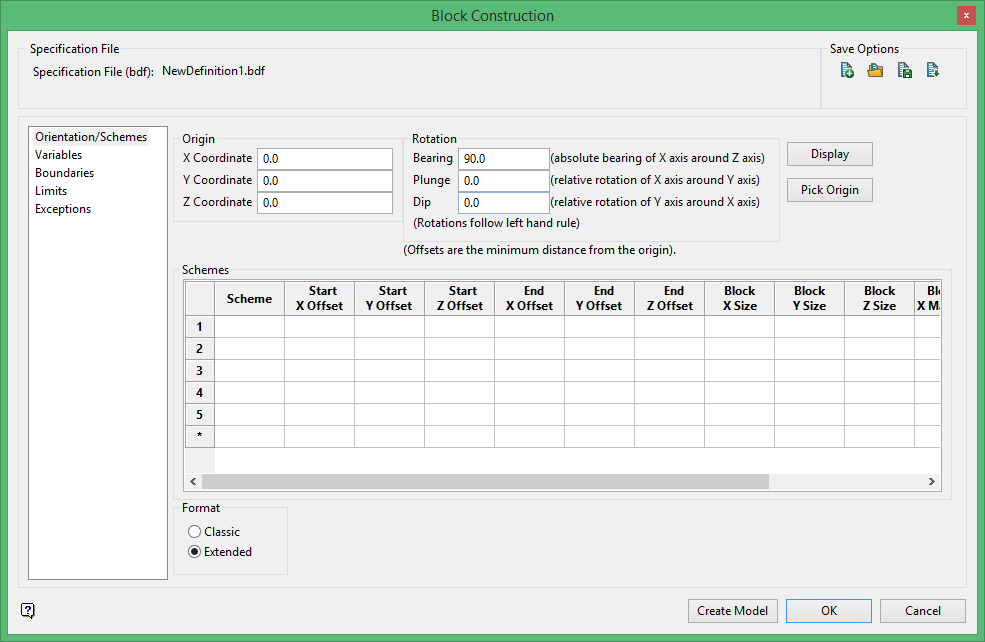Image resolution: width=985 pixels, height=642 pixels.
Task: Select Exceptions in the left panel
Action: tap(62, 209)
